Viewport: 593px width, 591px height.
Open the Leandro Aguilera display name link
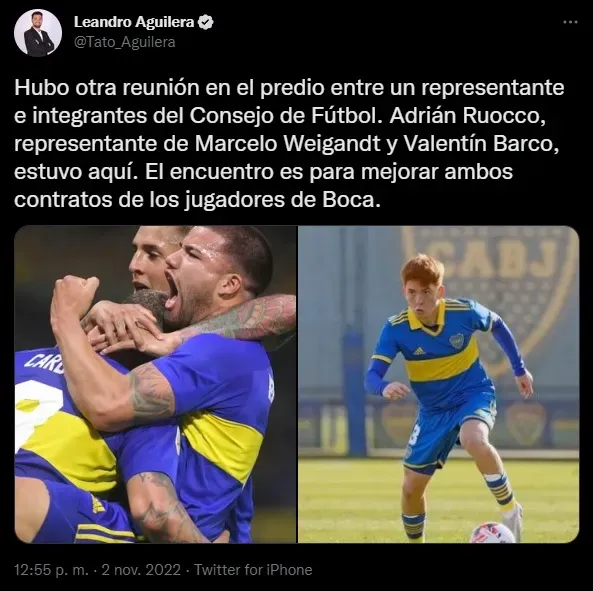click(134, 22)
